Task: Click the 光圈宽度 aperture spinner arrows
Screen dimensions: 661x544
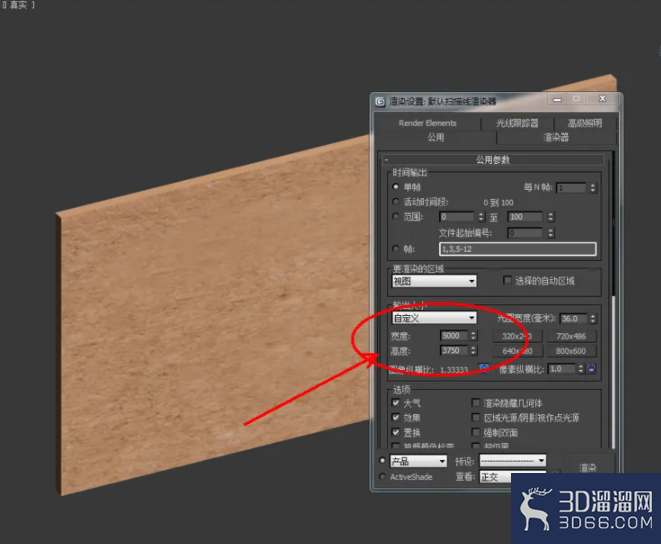Action: [x=593, y=318]
